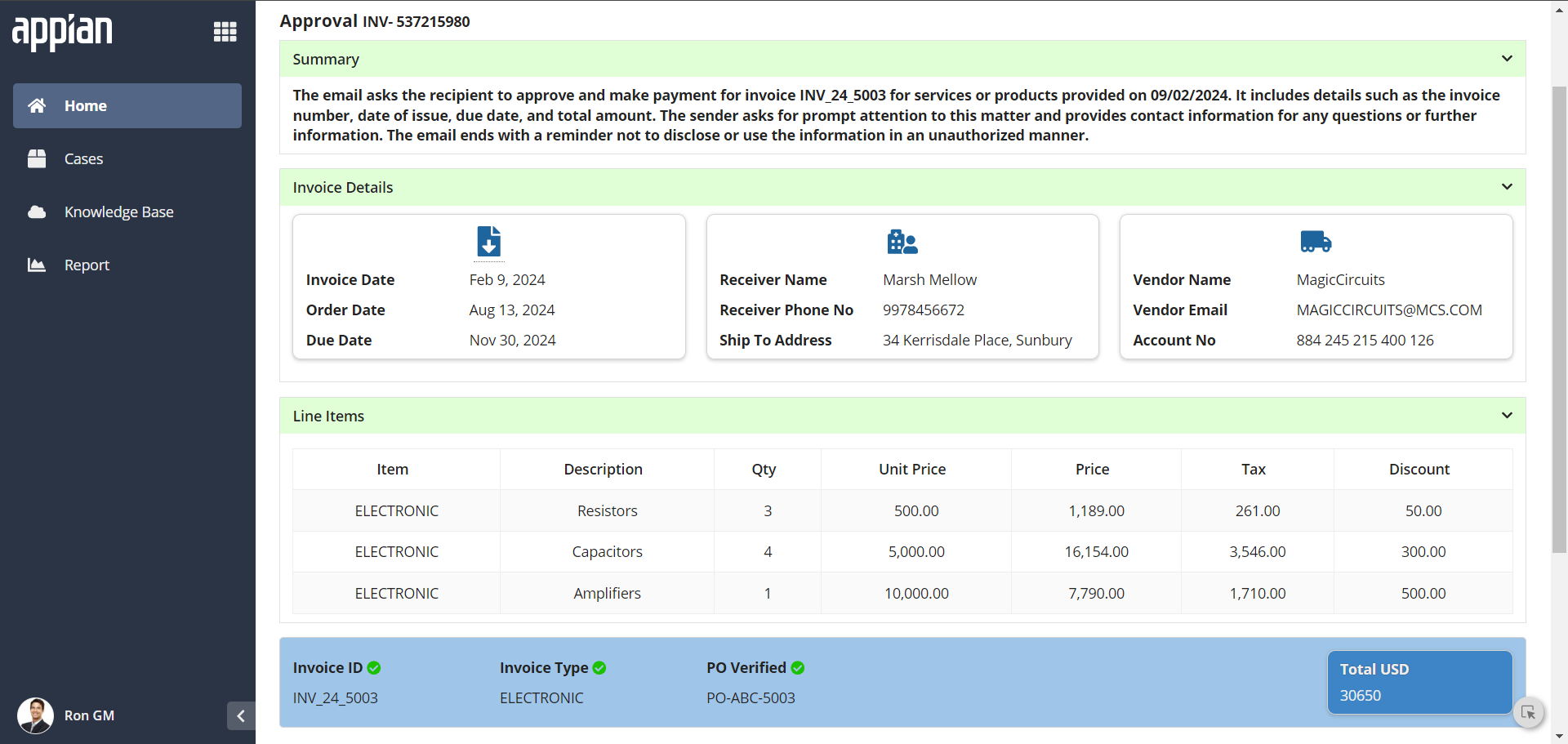Click the Knowledge Base cloud icon
1568x744 pixels.
[x=37, y=212]
